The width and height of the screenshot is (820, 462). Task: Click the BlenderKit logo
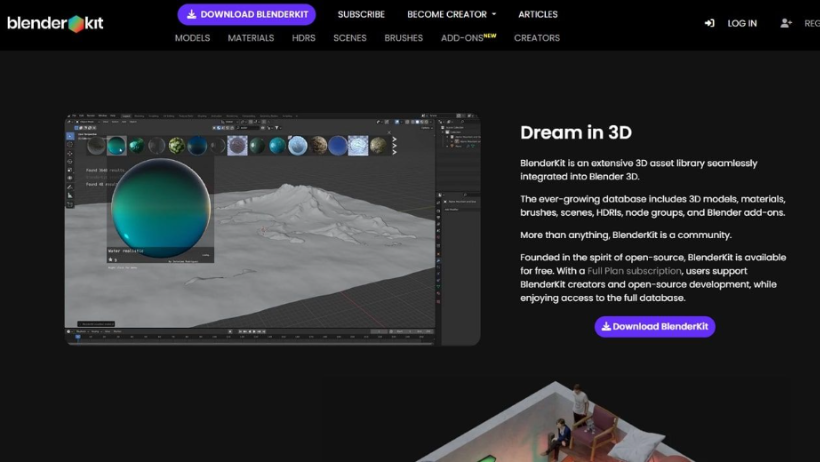55,24
